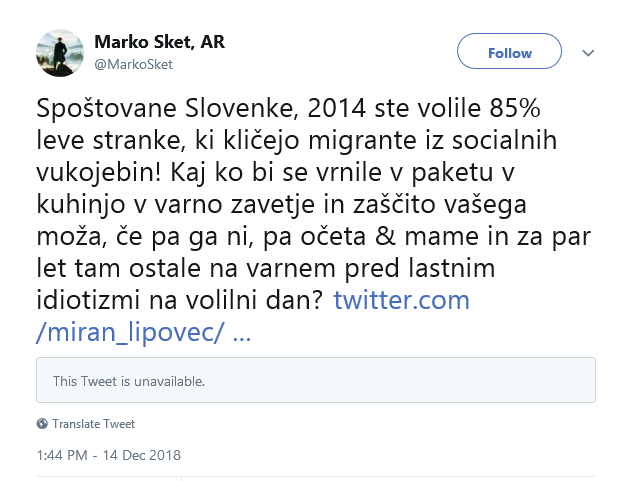Screen dimensions: 632x481
Task: Follow Marko Sket
Action: pos(510,53)
